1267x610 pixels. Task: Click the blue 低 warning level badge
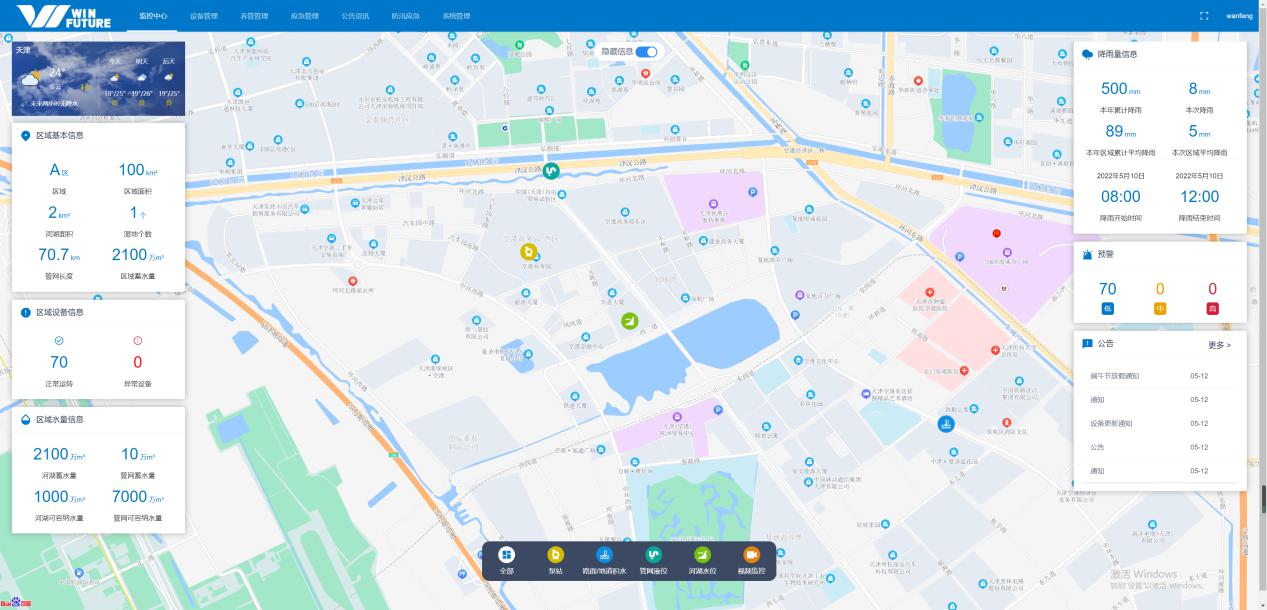click(x=1107, y=309)
